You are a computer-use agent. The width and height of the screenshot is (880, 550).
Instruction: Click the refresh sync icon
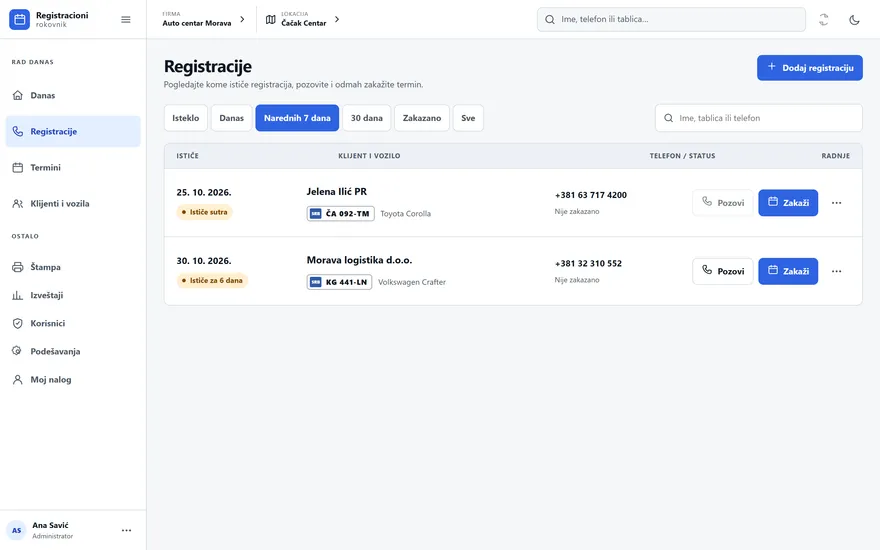click(x=823, y=20)
